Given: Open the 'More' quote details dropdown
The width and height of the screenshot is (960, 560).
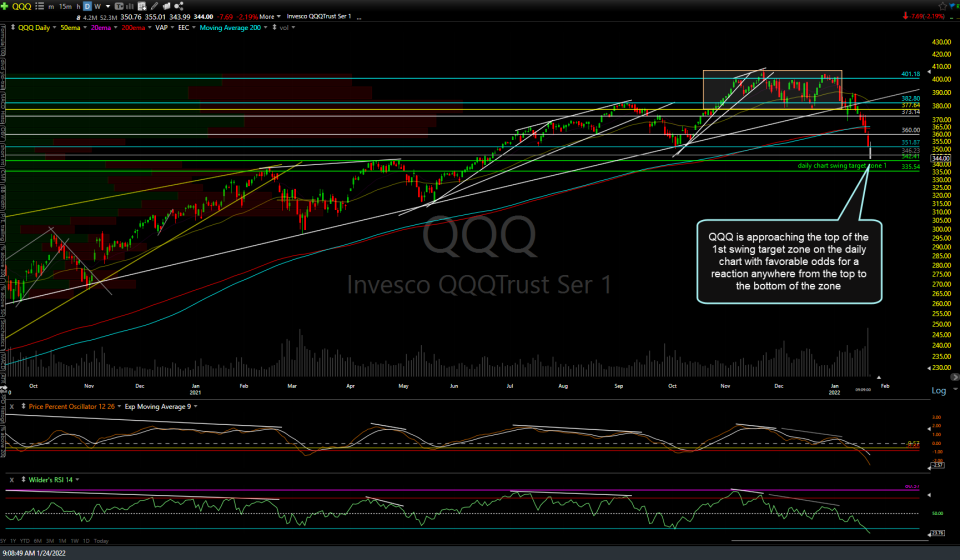Looking at the screenshot, I should [270, 17].
